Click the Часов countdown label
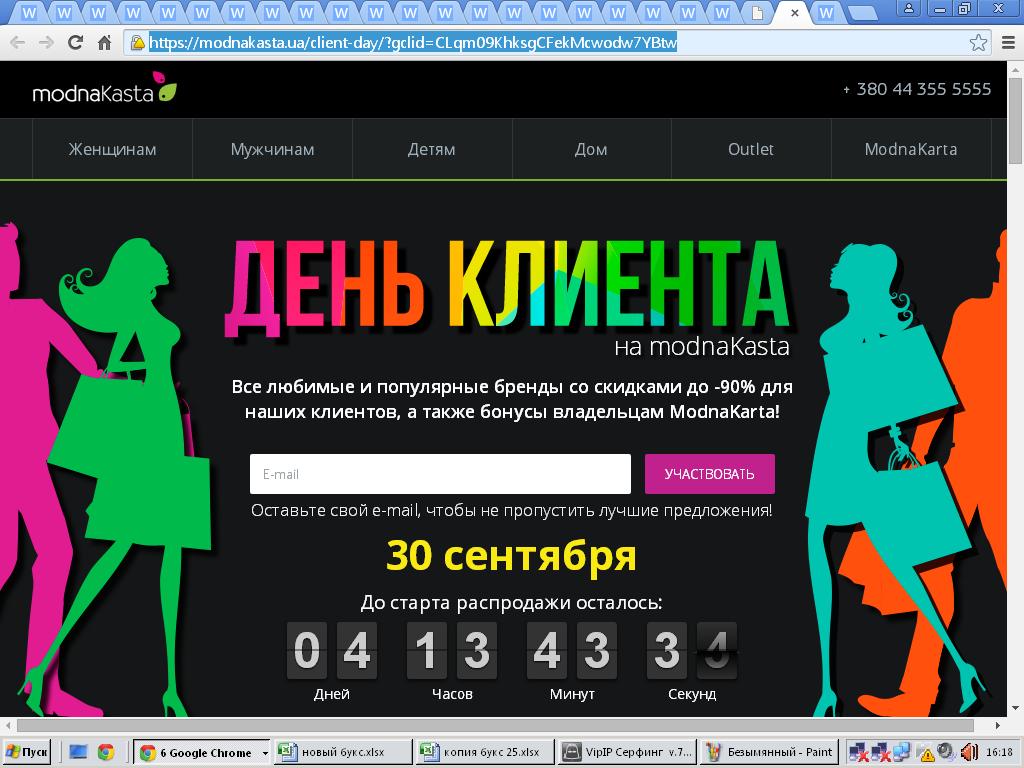This screenshot has height=768, width=1024. (452, 694)
